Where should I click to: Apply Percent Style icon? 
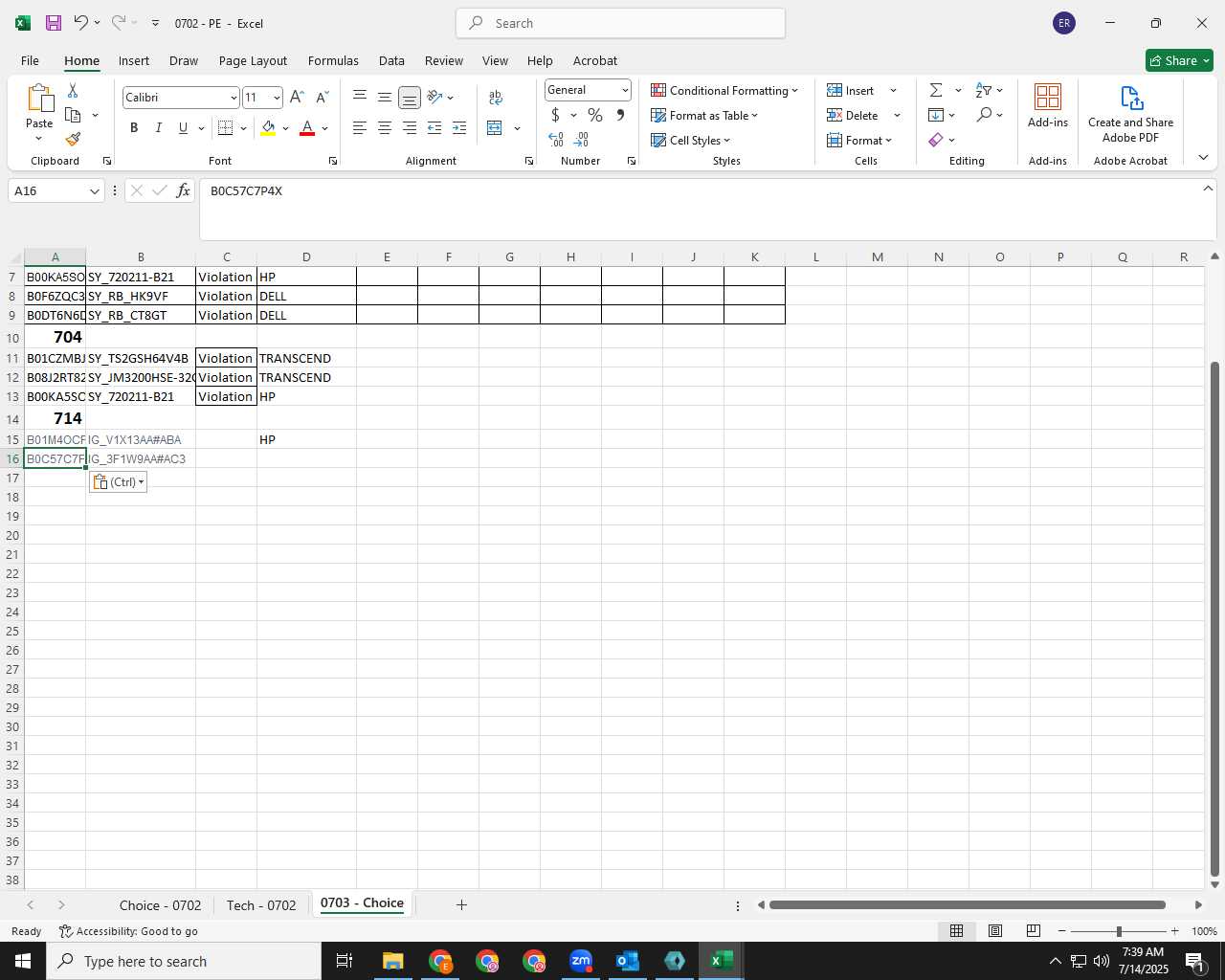595,115
